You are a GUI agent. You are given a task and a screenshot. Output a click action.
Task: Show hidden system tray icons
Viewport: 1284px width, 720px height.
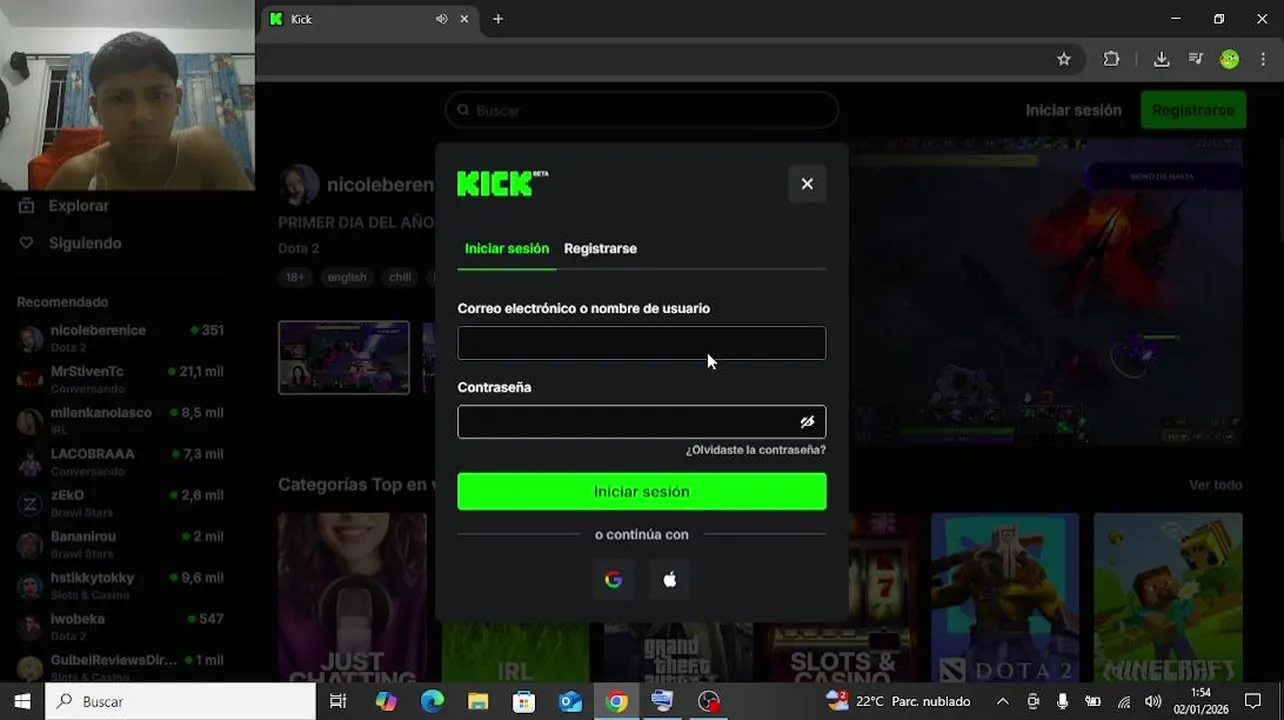(x=1003, y=701)
